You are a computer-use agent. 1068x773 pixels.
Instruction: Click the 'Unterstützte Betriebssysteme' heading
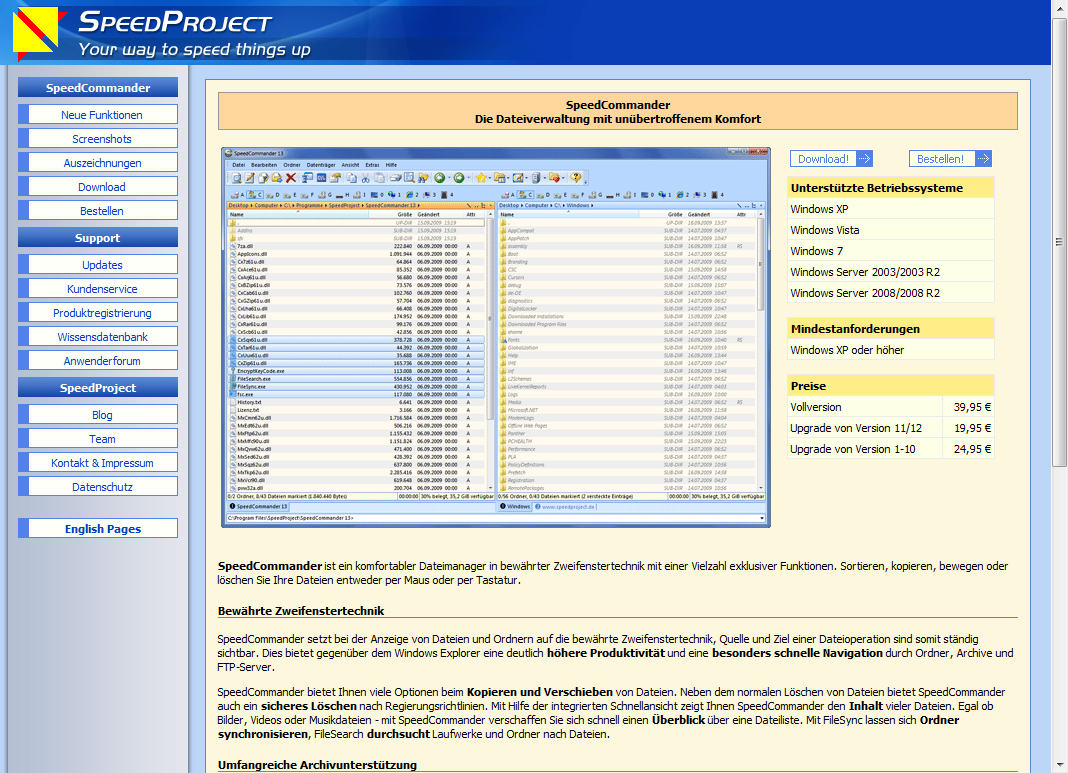[x=877, y=188]
